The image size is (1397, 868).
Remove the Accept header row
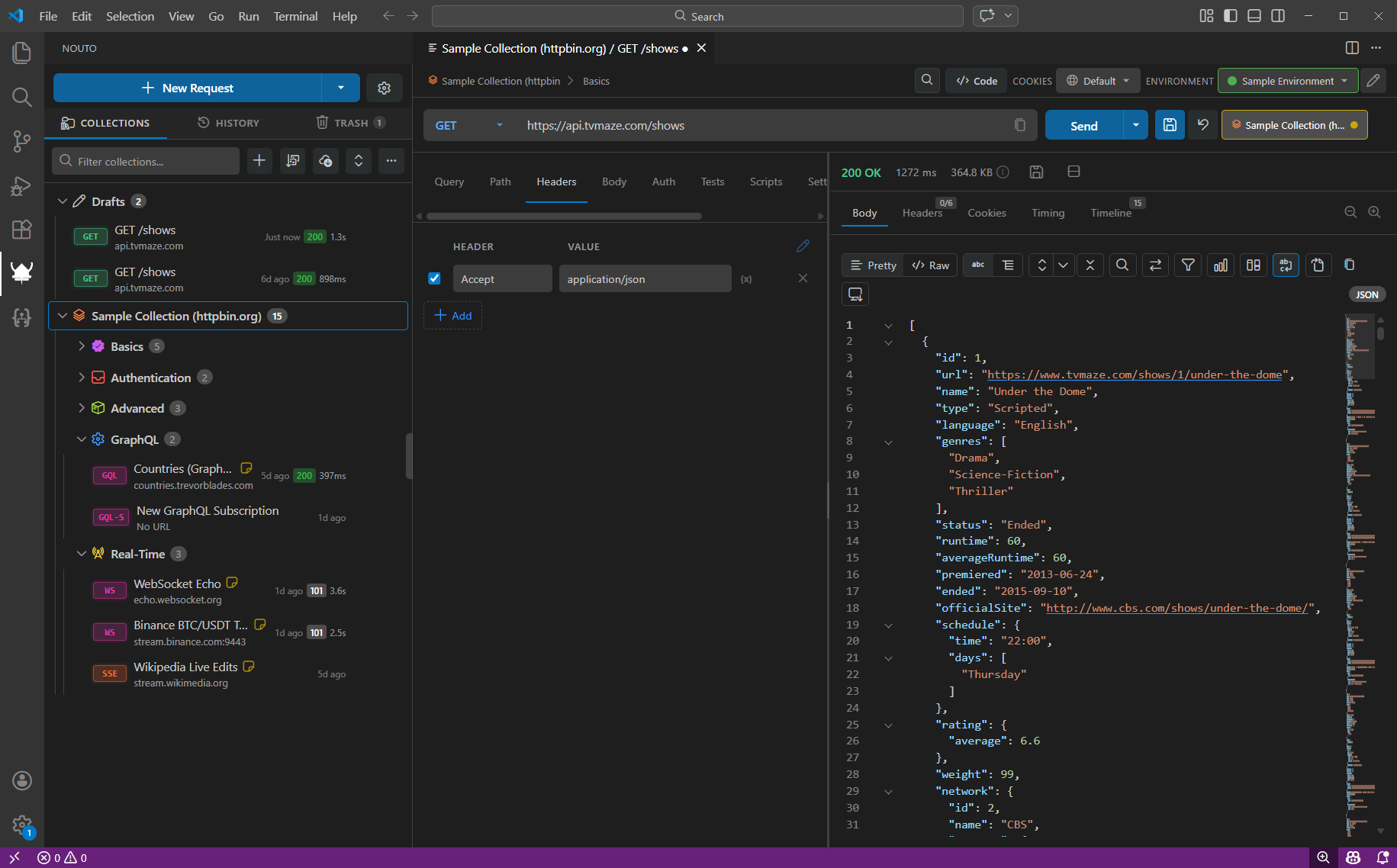[803, 278]
